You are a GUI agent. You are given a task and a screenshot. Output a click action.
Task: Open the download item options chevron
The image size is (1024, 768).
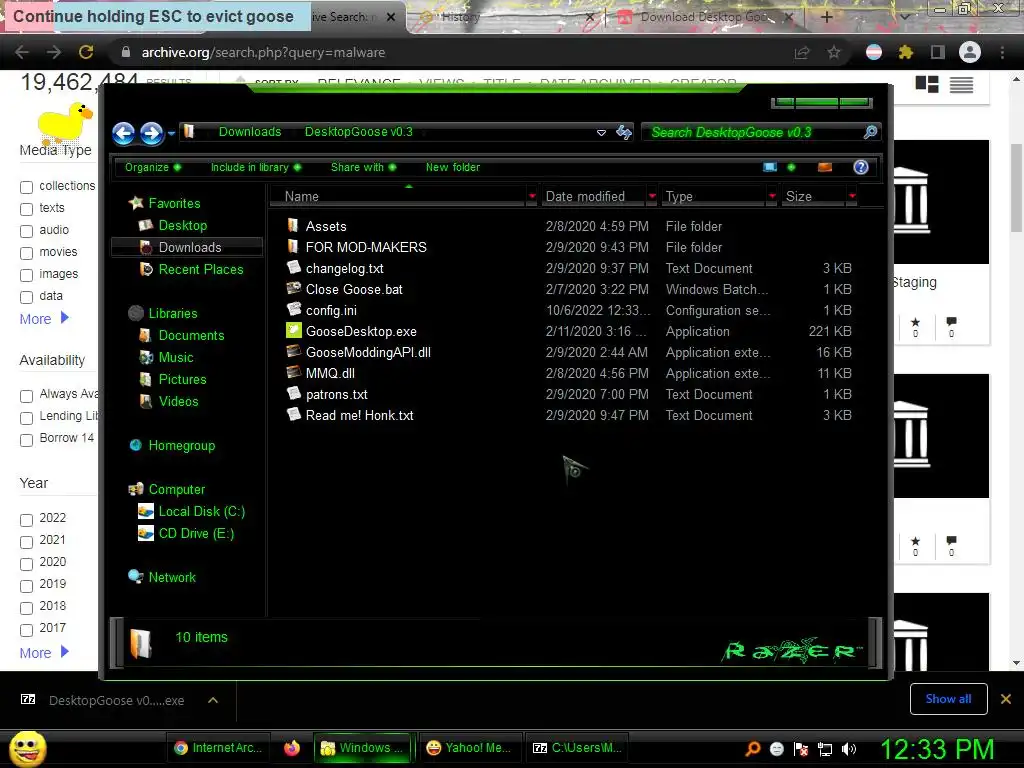(213, 700)
